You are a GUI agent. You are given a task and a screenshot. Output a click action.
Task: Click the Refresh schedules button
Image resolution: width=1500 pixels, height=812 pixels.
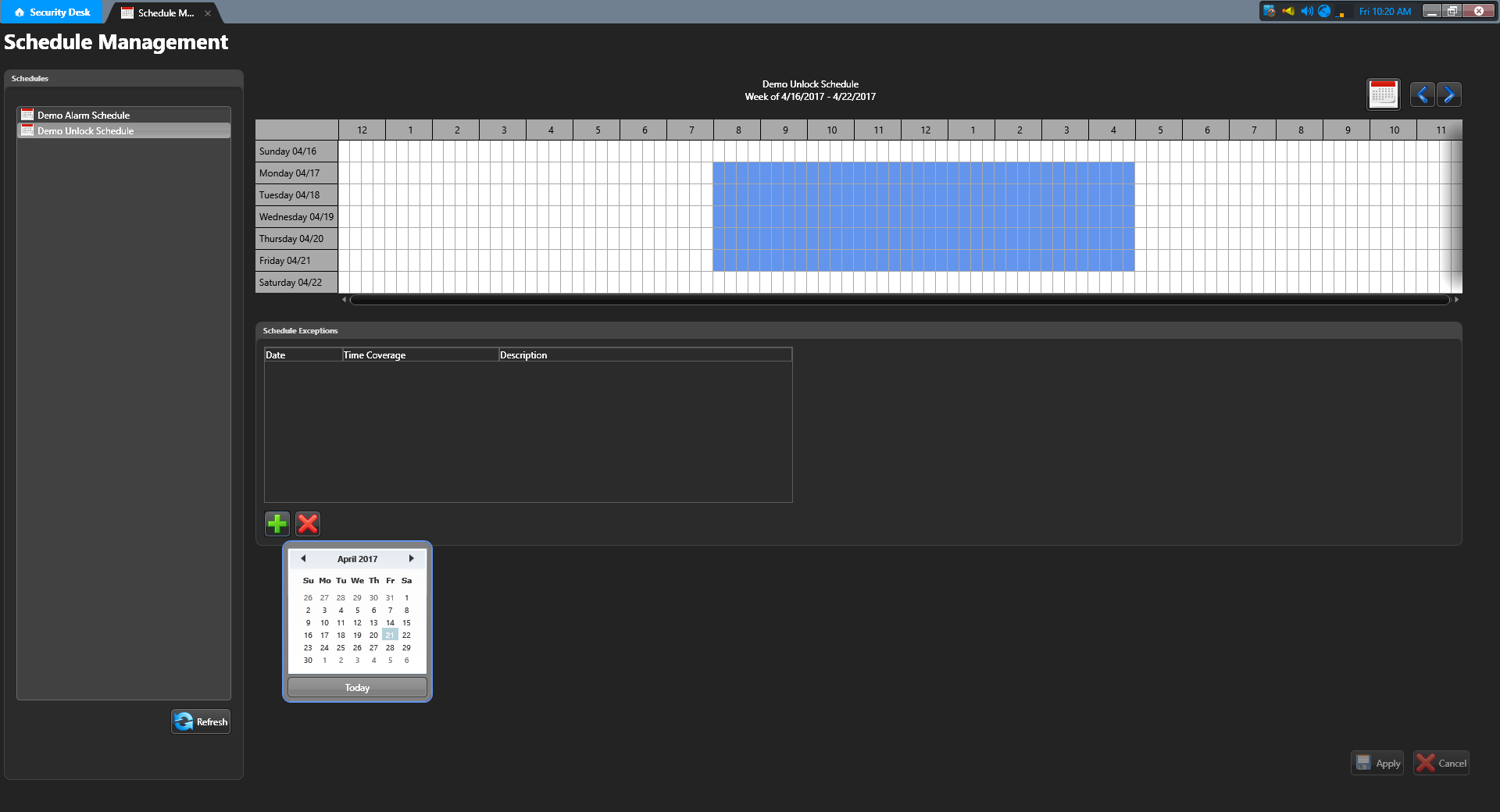[x=201, y=721]
